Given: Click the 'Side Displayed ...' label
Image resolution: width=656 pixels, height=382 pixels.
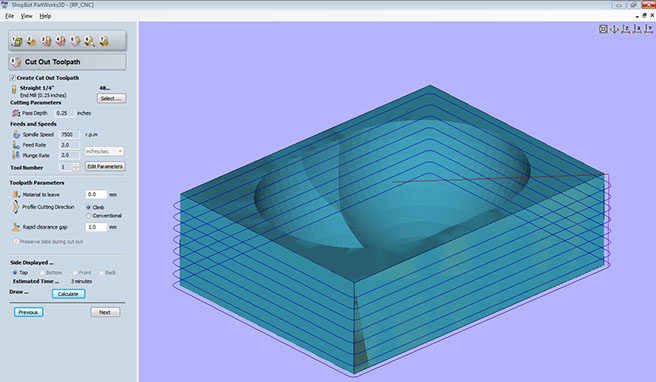Looking at the screenshot, I should [x=32, y=262].
